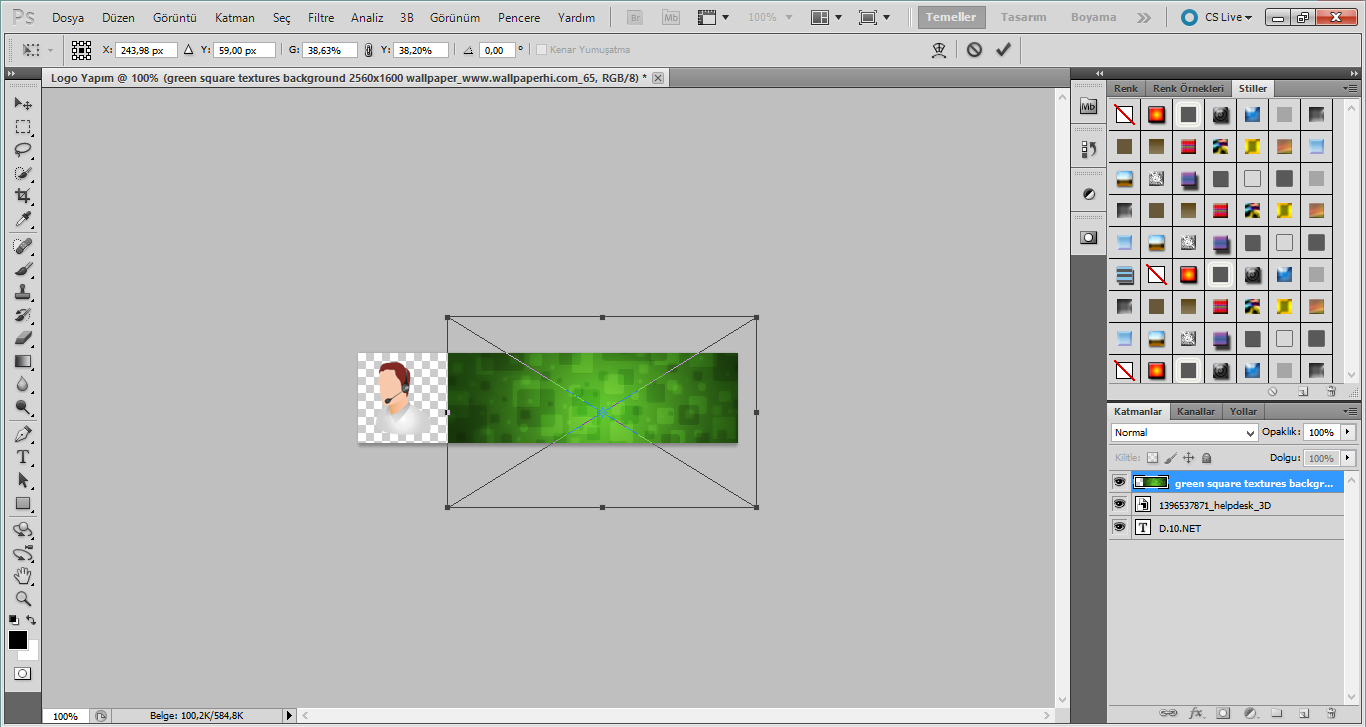Viewport: 1366px width, 727px height.
Task: Open the status bar info arrow
Action: click(x=290, y=716)
